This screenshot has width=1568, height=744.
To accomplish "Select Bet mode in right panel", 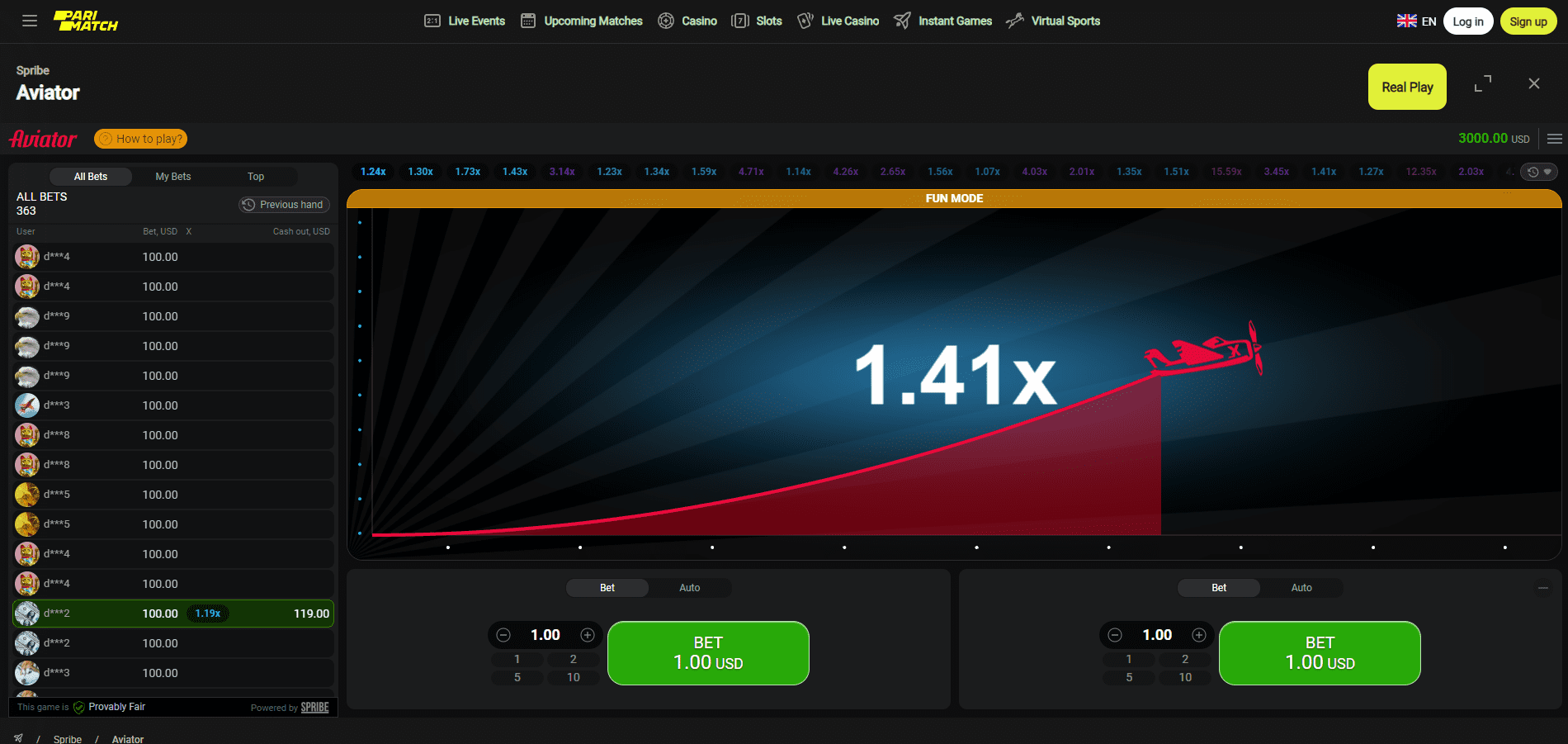I will pyautogui.click(x=1219, y=588).
